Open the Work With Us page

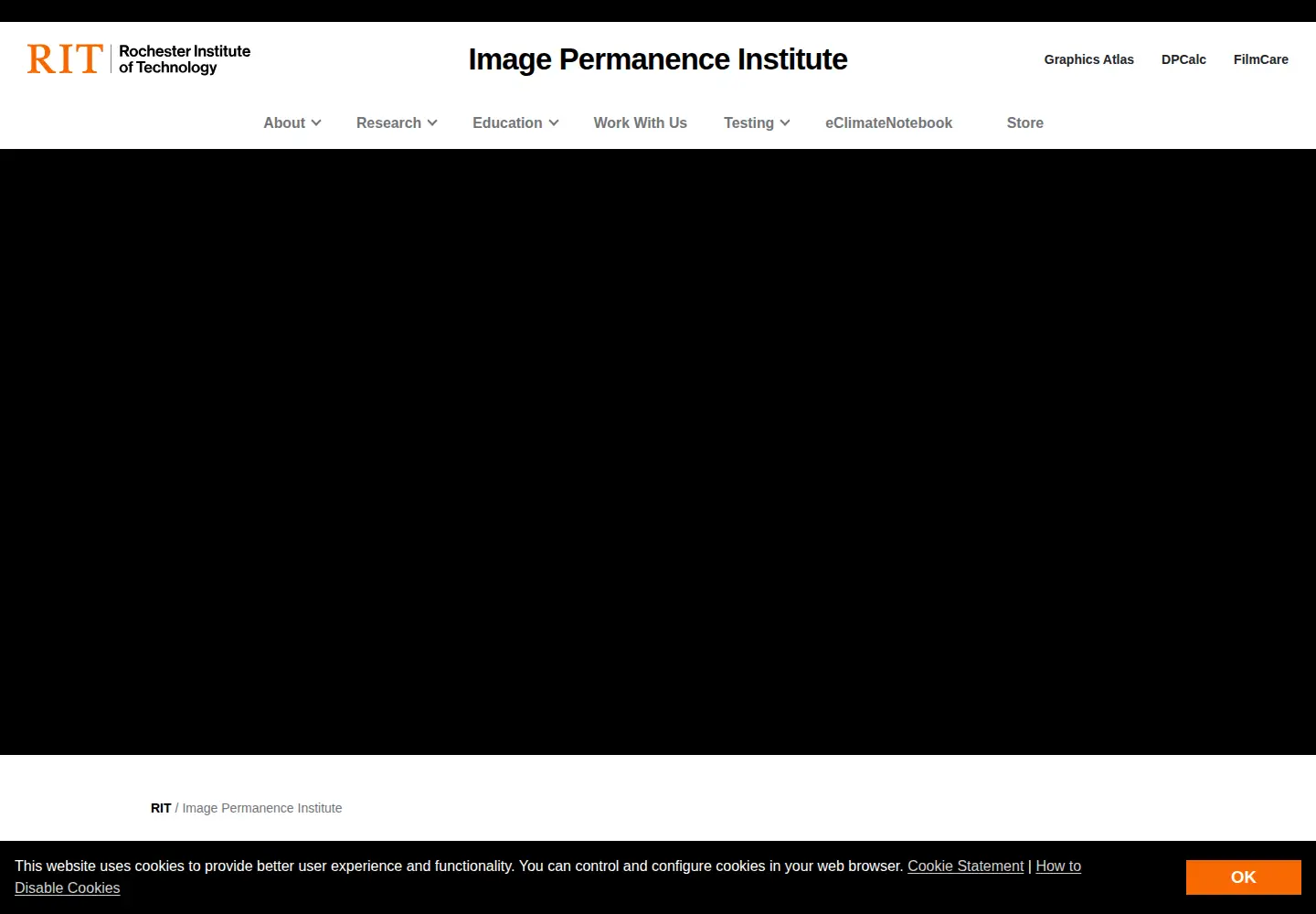point(640,122)
